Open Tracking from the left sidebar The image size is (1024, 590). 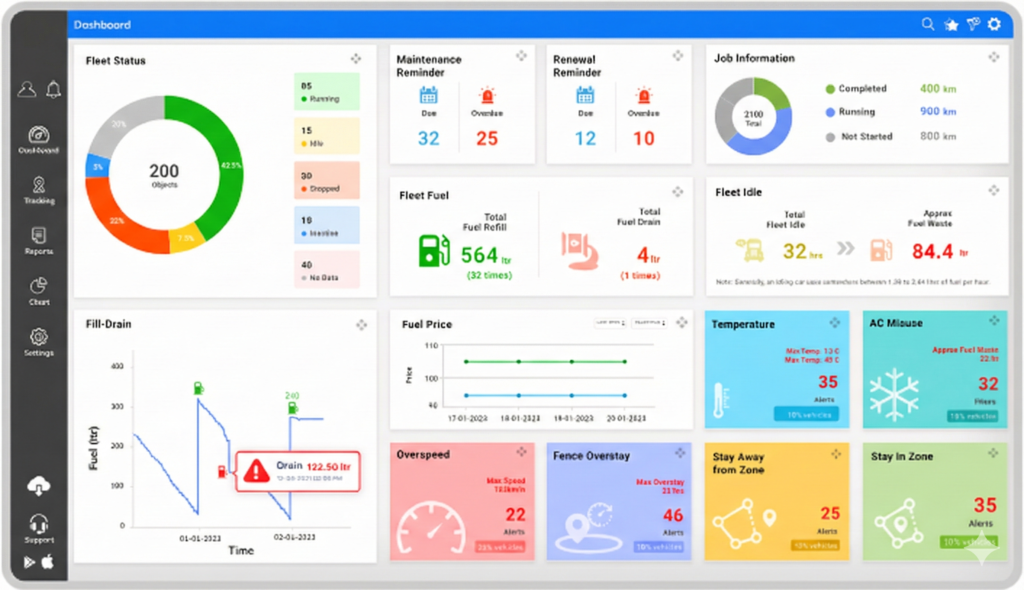(39, 189)
